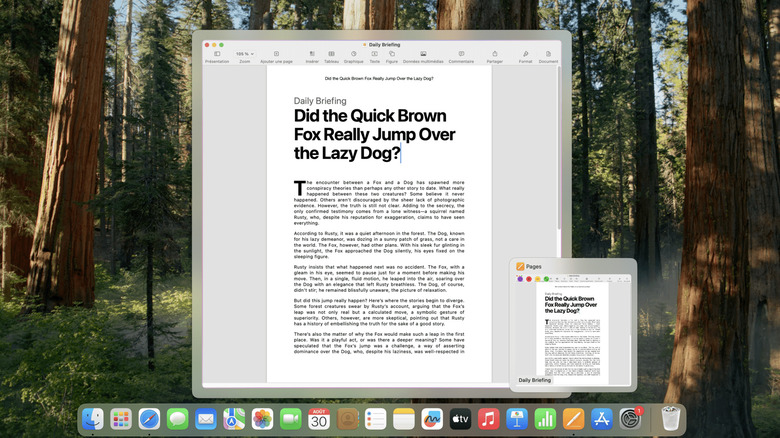Open Apple TV from the Dock
The image size is (780, 438).
460,419
